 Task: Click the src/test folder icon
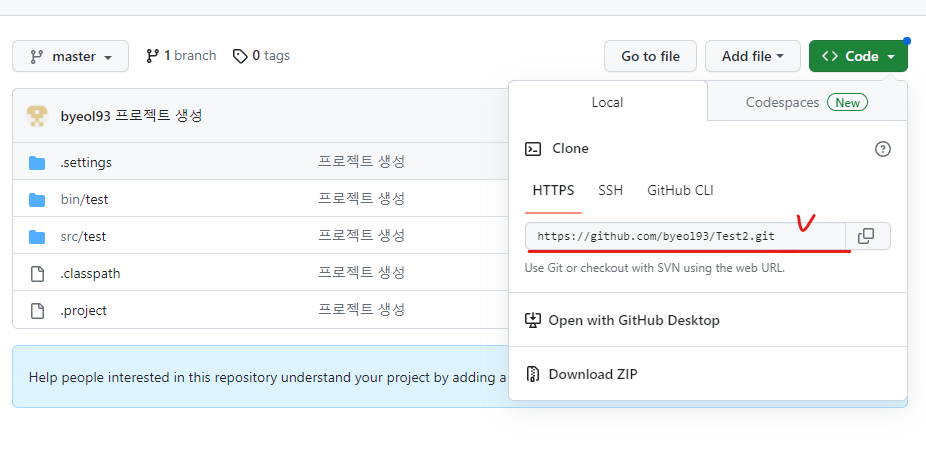37,237
